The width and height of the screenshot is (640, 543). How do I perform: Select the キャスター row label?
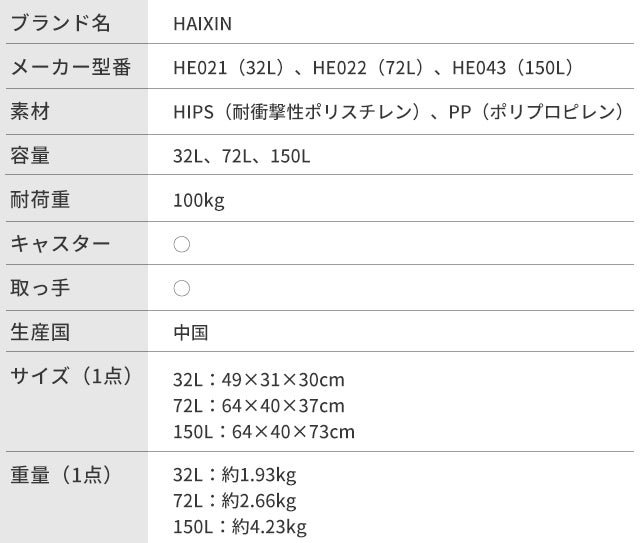[60, 244]
